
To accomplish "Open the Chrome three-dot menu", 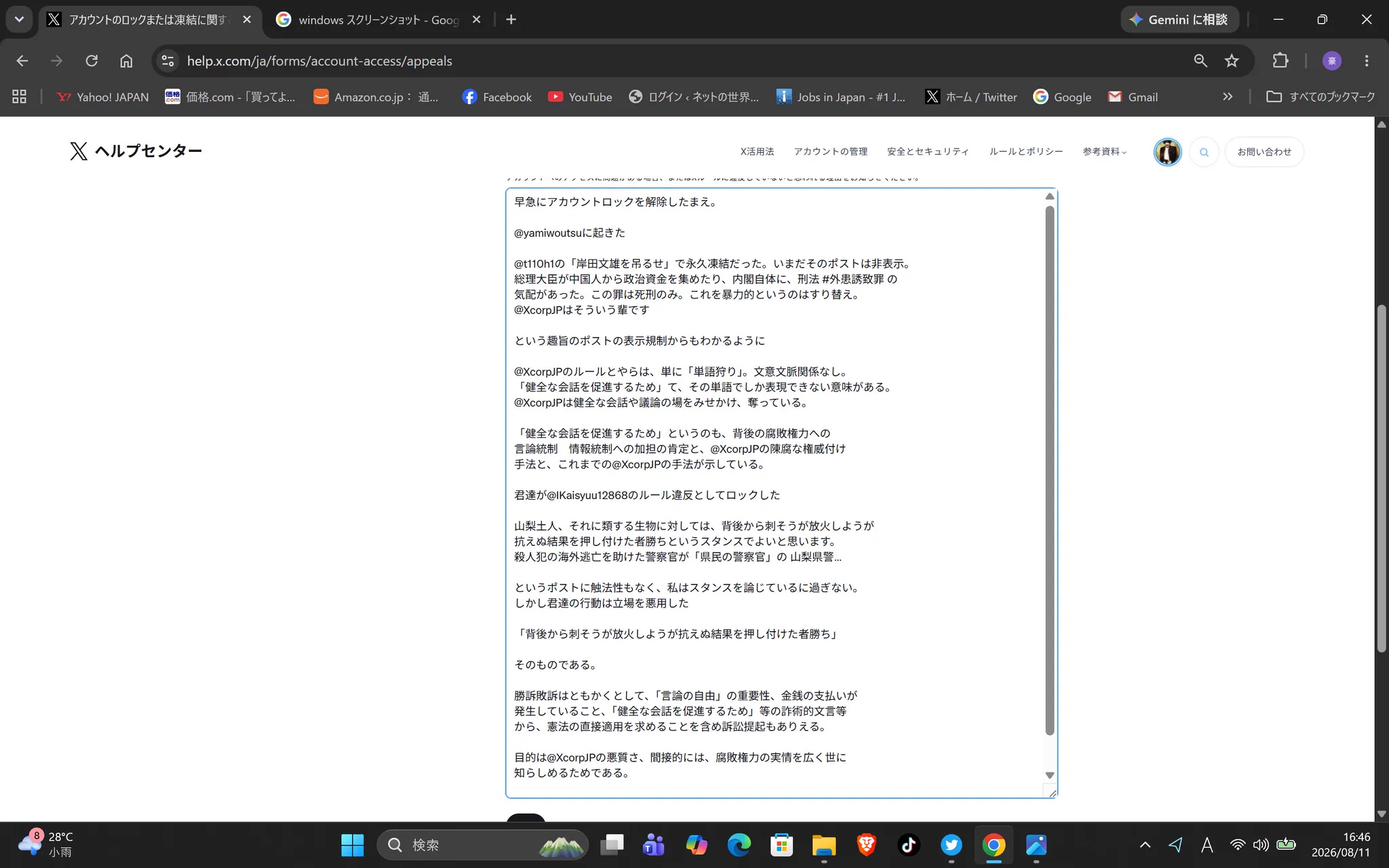I will coord(1367,61).
